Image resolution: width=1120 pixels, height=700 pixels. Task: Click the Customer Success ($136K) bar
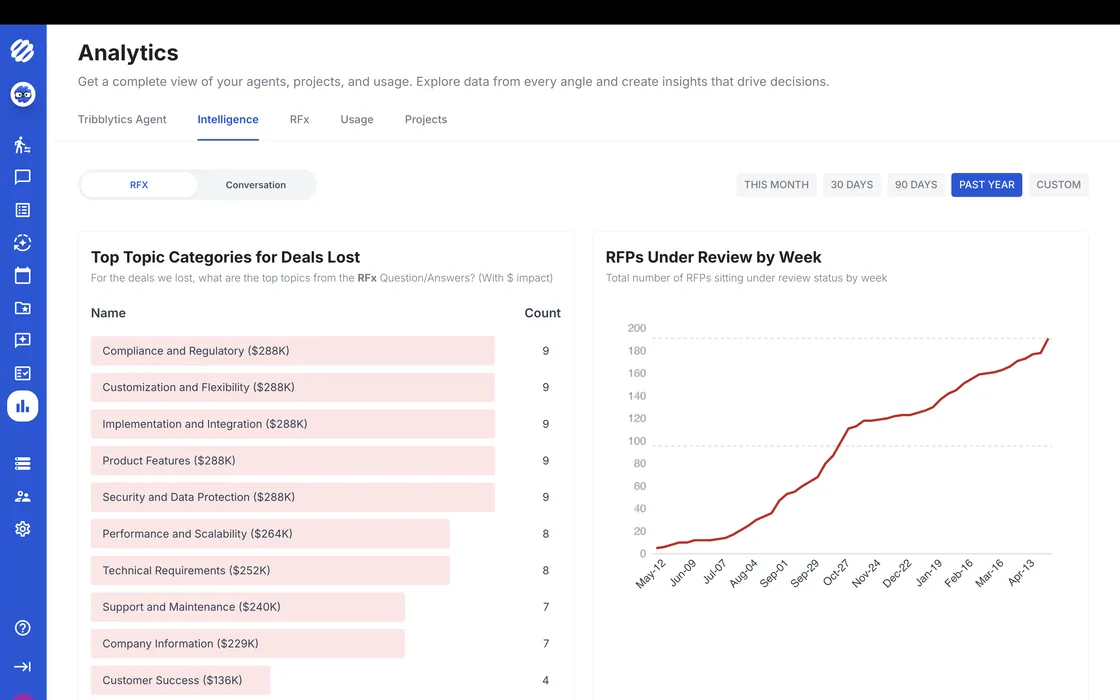[181, 680]
